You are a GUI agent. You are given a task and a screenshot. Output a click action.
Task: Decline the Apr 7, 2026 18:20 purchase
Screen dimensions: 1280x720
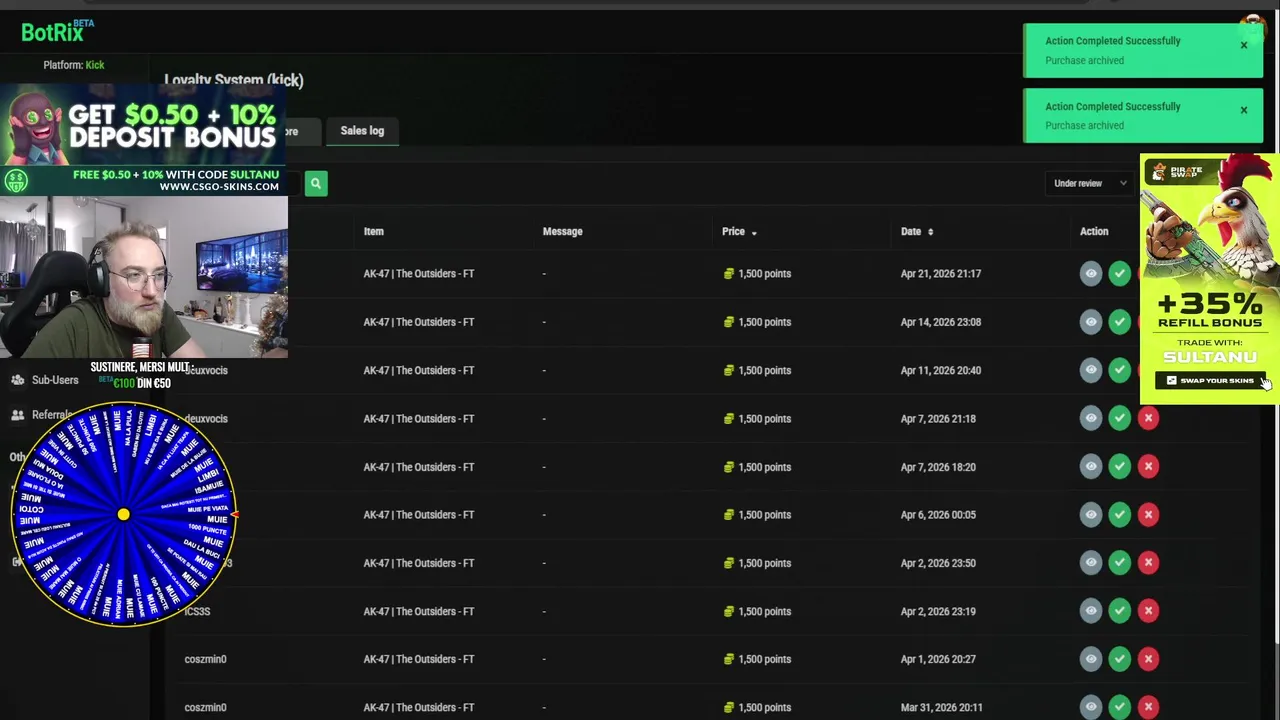pyautogui.click(x=1148, y=466)
